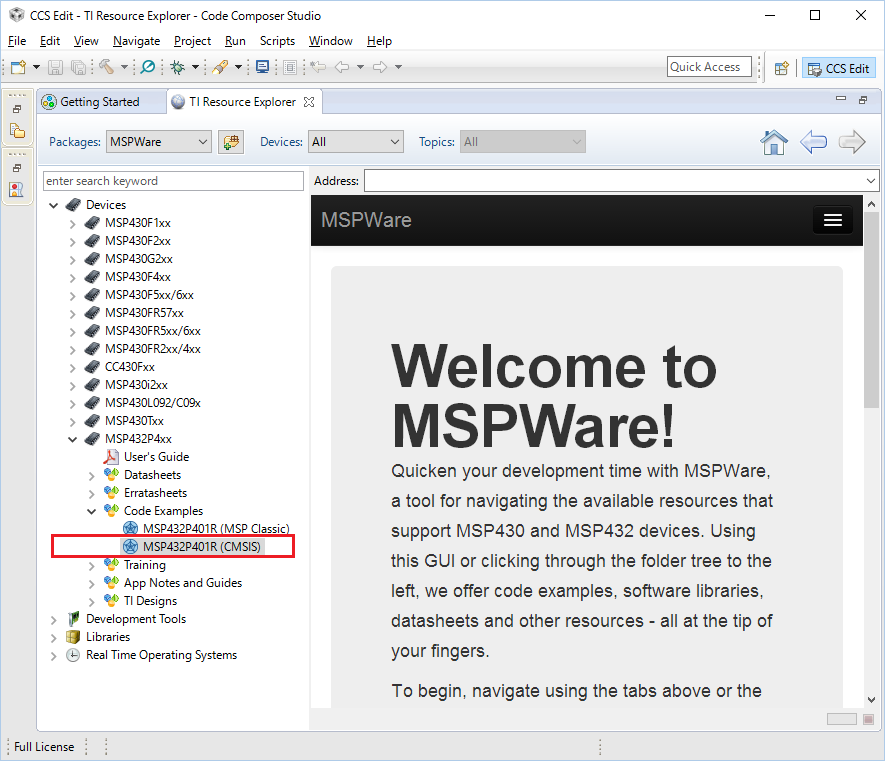Click the Build hammer icon

coord(106,67)
